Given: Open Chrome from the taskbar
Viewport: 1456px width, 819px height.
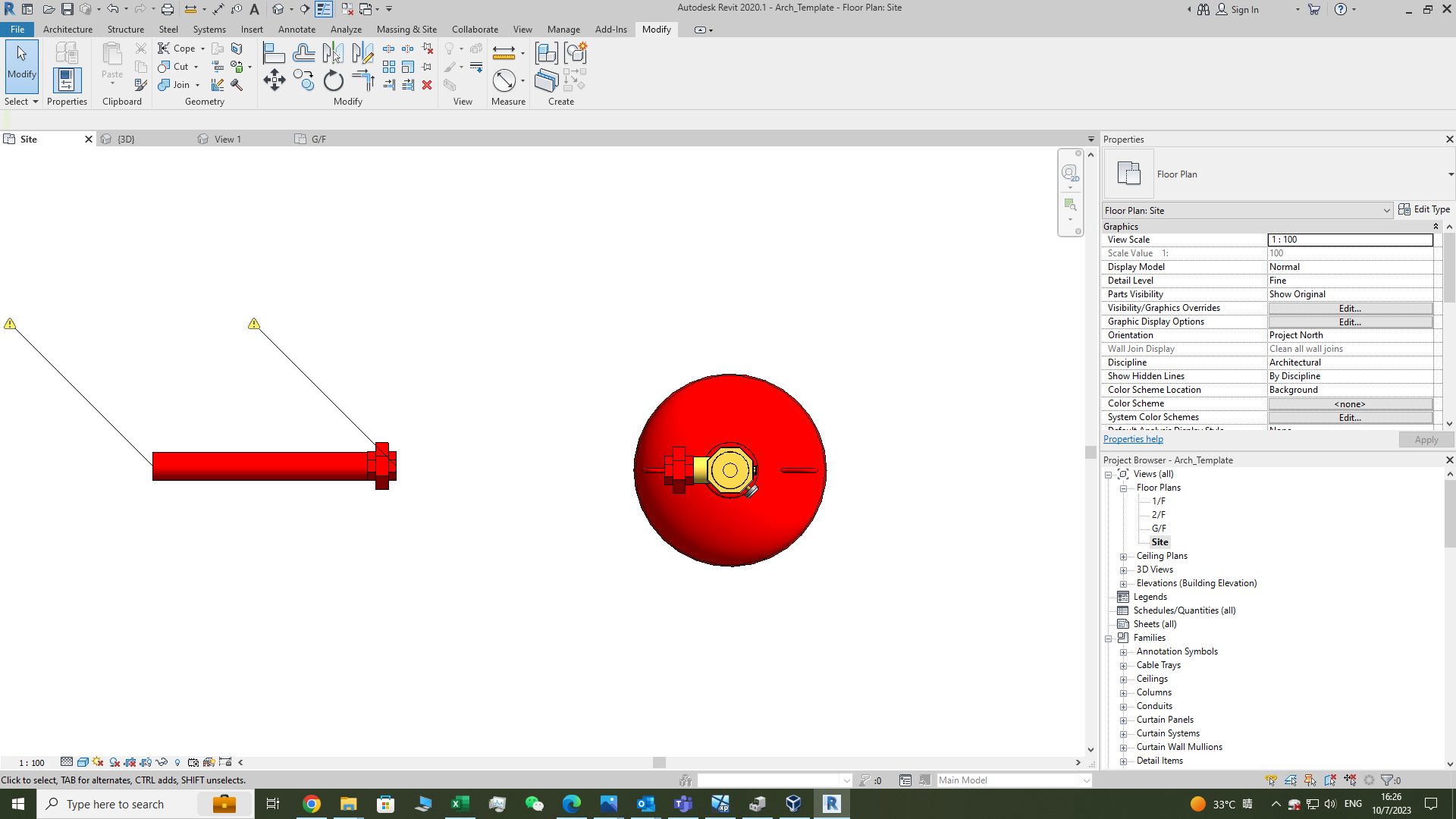Looking at the screenshot, I should click(312, 803).
